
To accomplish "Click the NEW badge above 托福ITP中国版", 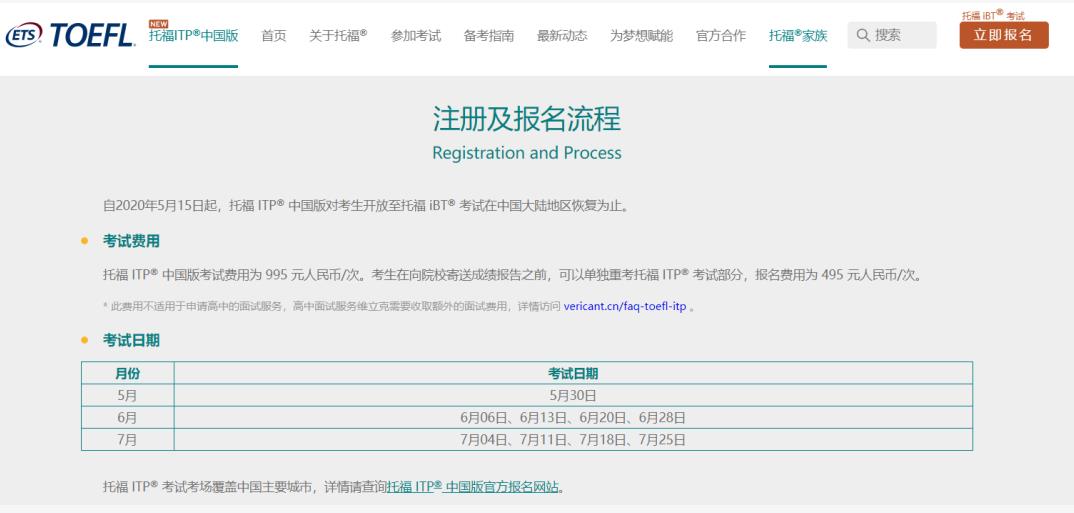I will (x=158, y=24).
